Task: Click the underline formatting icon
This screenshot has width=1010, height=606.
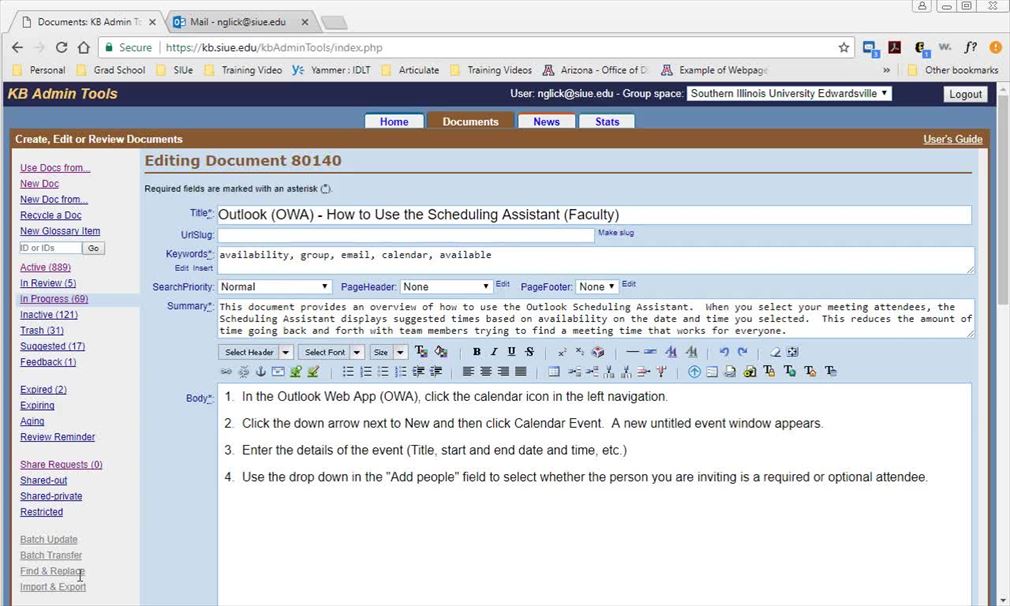Action: point(511,352)
